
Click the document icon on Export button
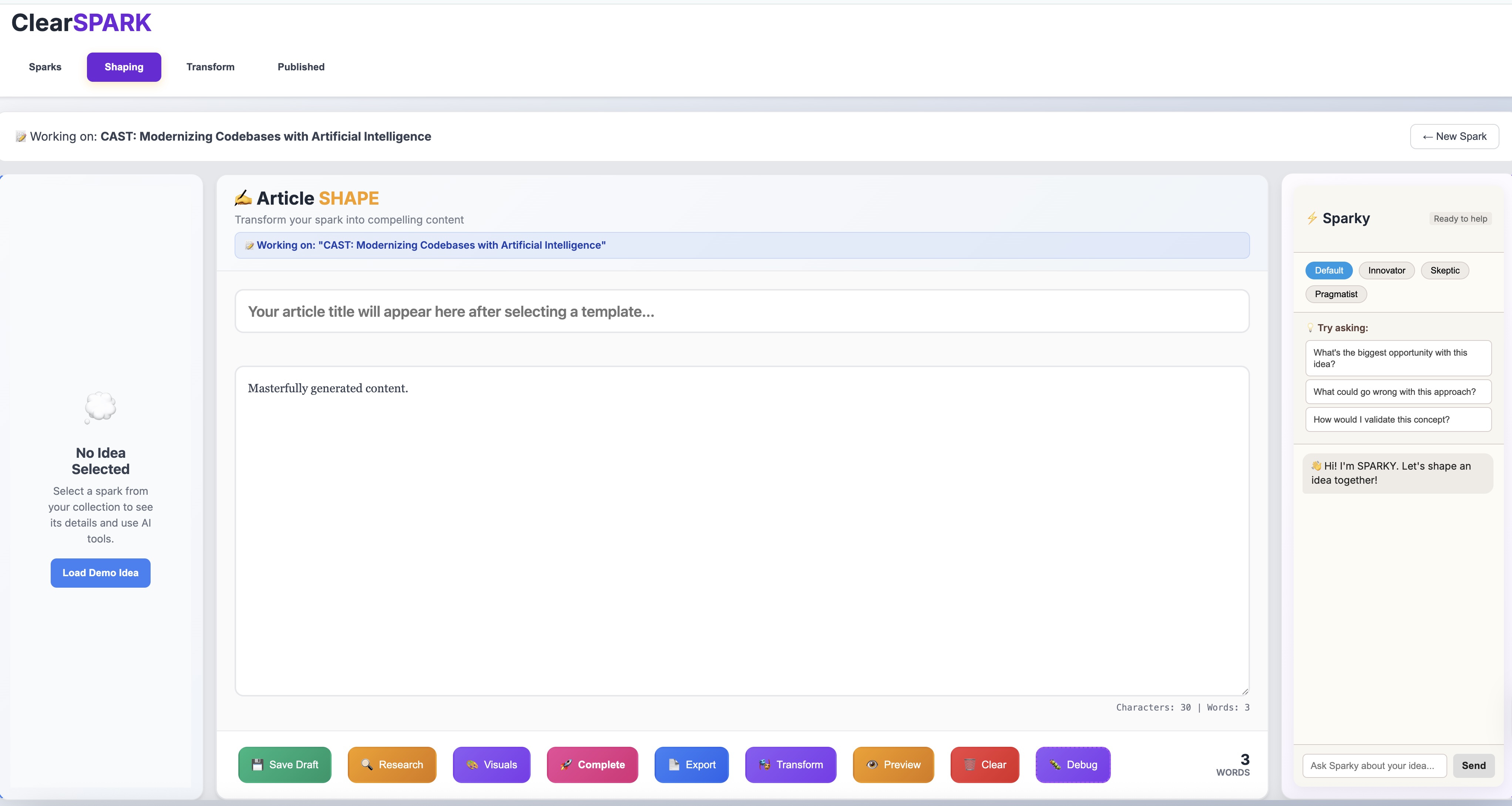(674, 764)
